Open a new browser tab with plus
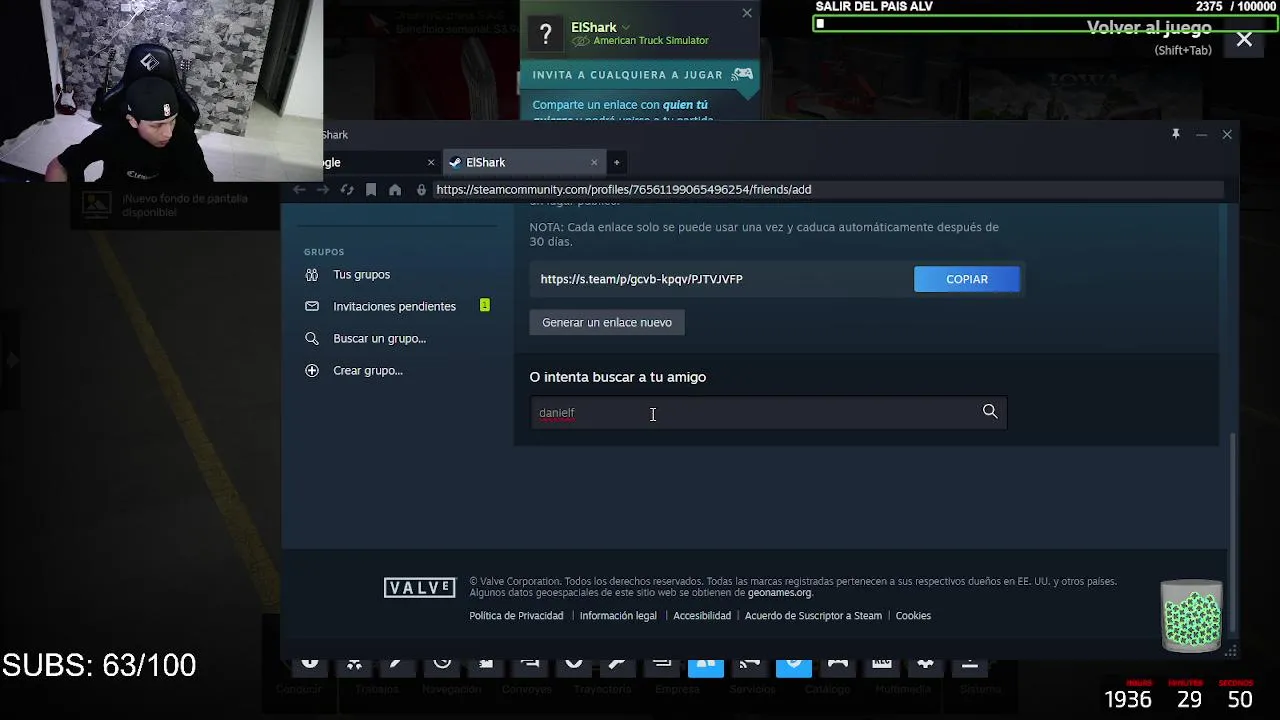 point(617,162)
